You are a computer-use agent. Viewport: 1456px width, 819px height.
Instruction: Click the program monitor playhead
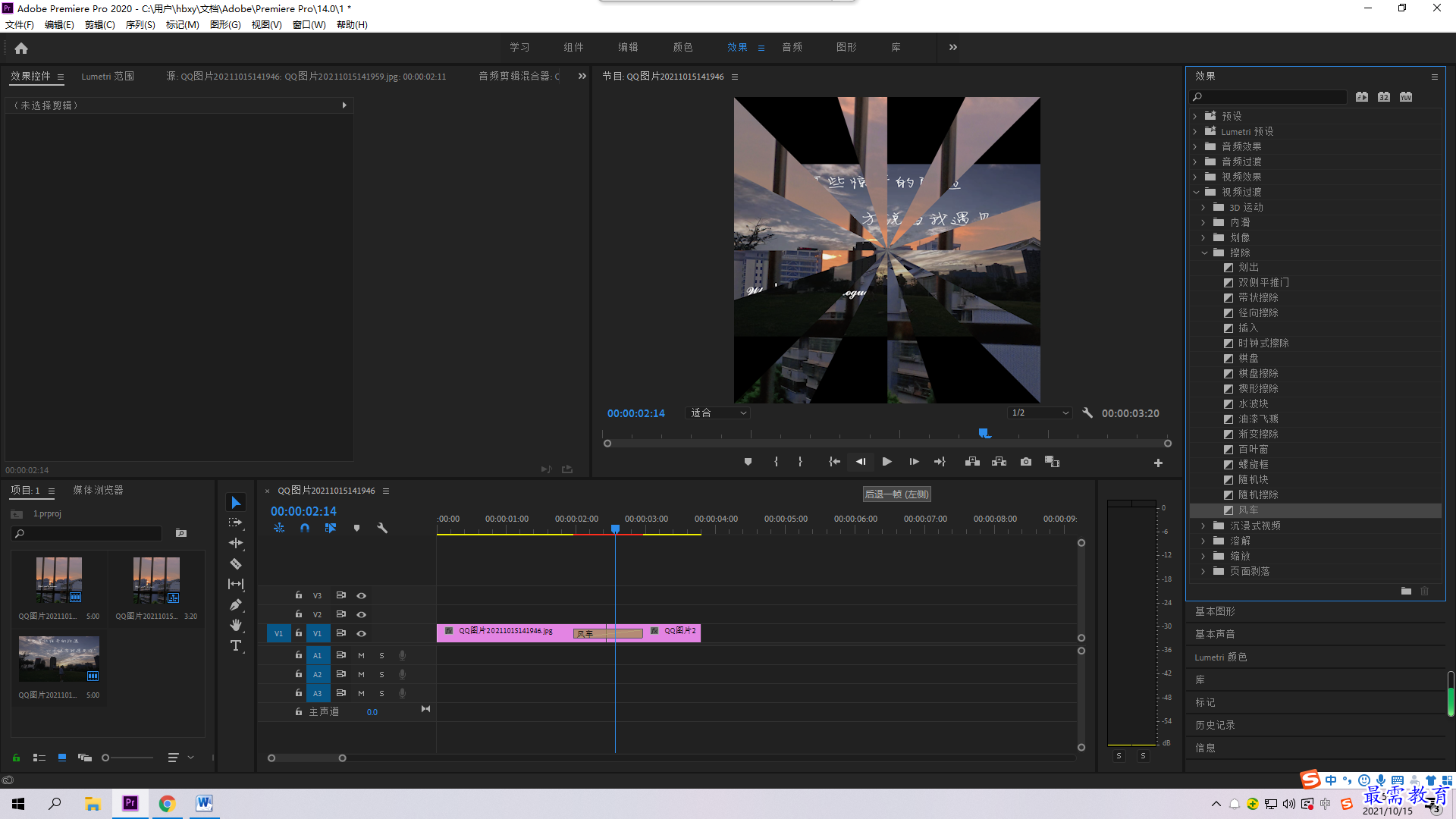pyautogui.click(x=984, y=433)
